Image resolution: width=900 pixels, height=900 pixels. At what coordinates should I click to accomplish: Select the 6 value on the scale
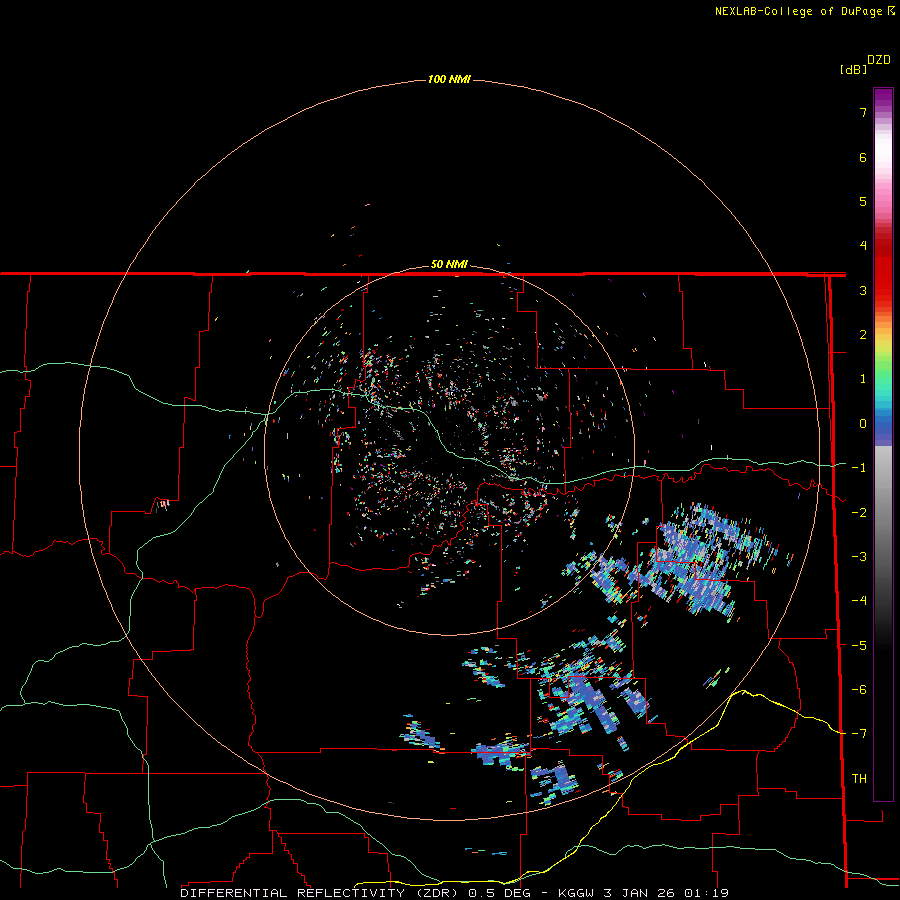pyautogui.click(x=863, y=157)
